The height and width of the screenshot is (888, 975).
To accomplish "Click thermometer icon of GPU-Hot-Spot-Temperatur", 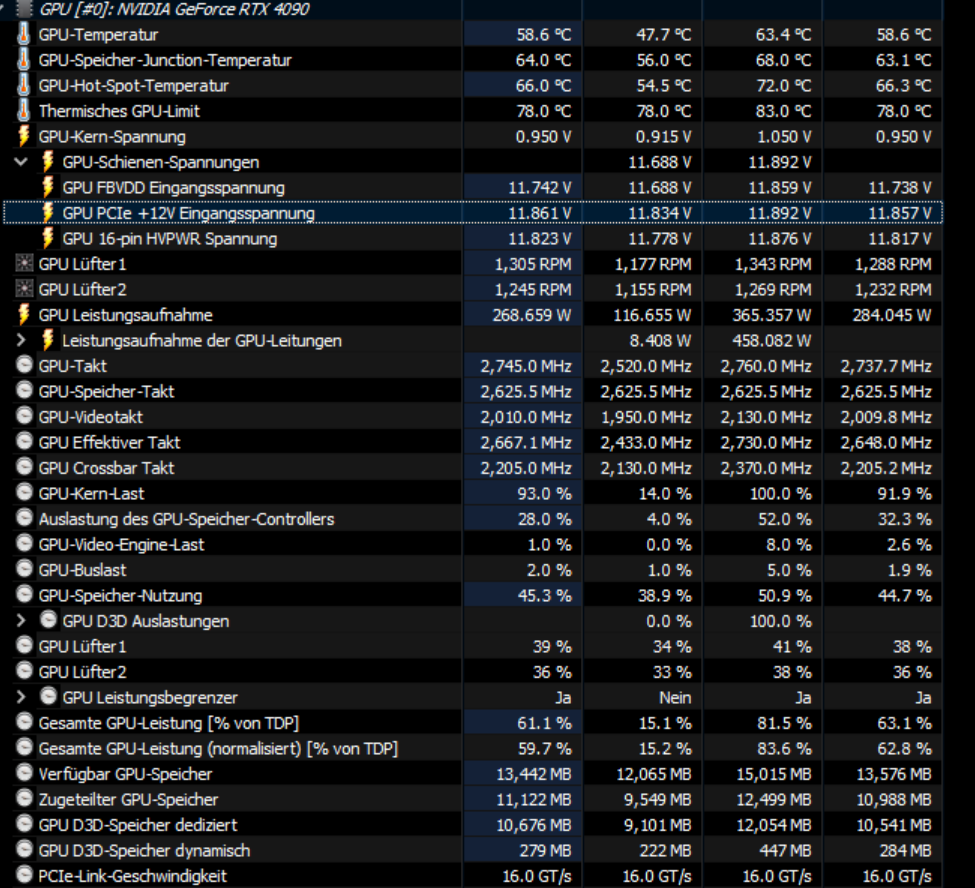I will click(x=24, y=85).
